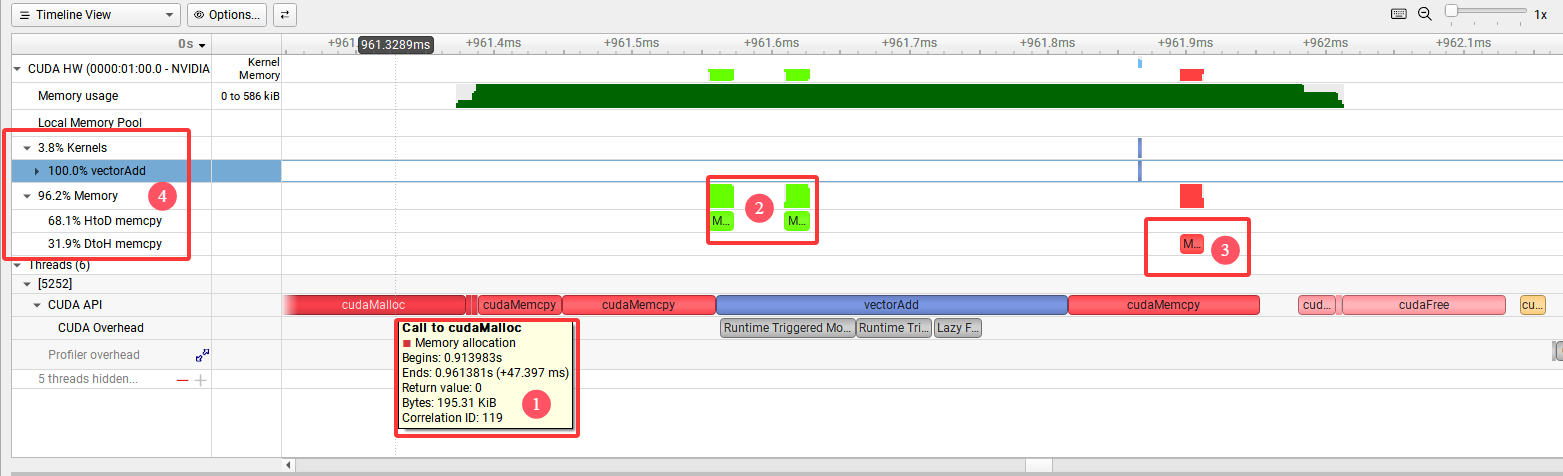Click the keyboard shortcuts icon
Viewport: 1563px width, 476px height.
[x=1398, y=14]
